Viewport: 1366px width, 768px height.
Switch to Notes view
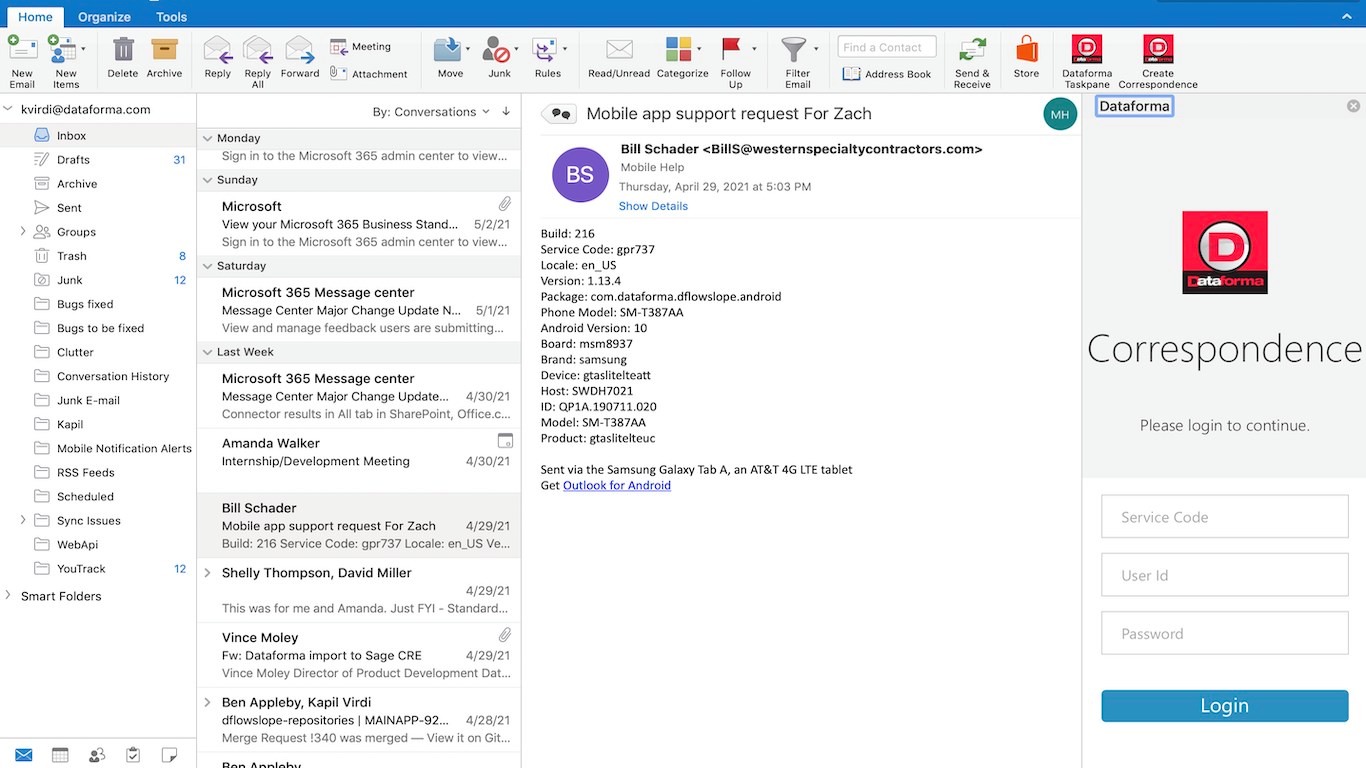pos(169,755)
